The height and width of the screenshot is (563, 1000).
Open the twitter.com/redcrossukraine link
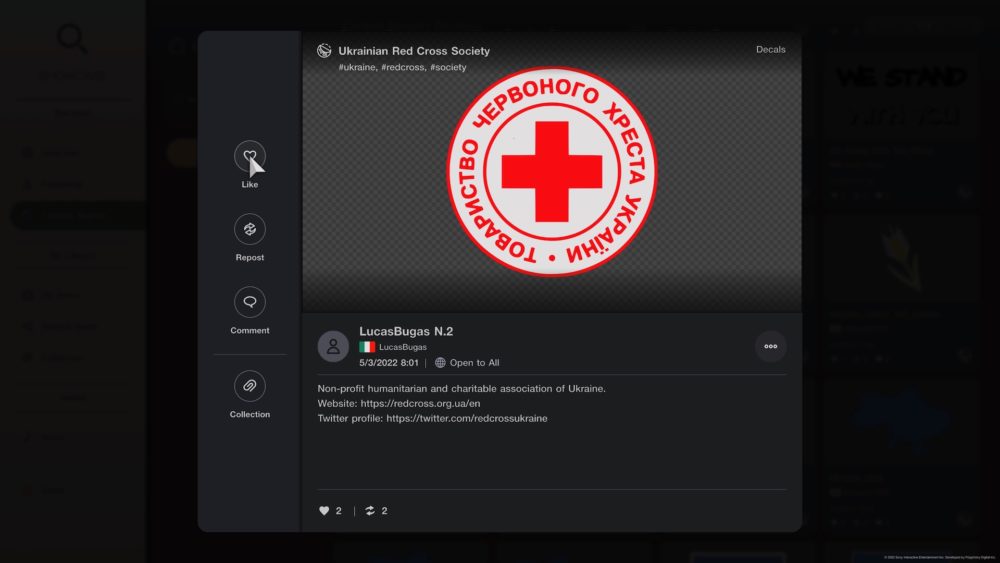467,418
